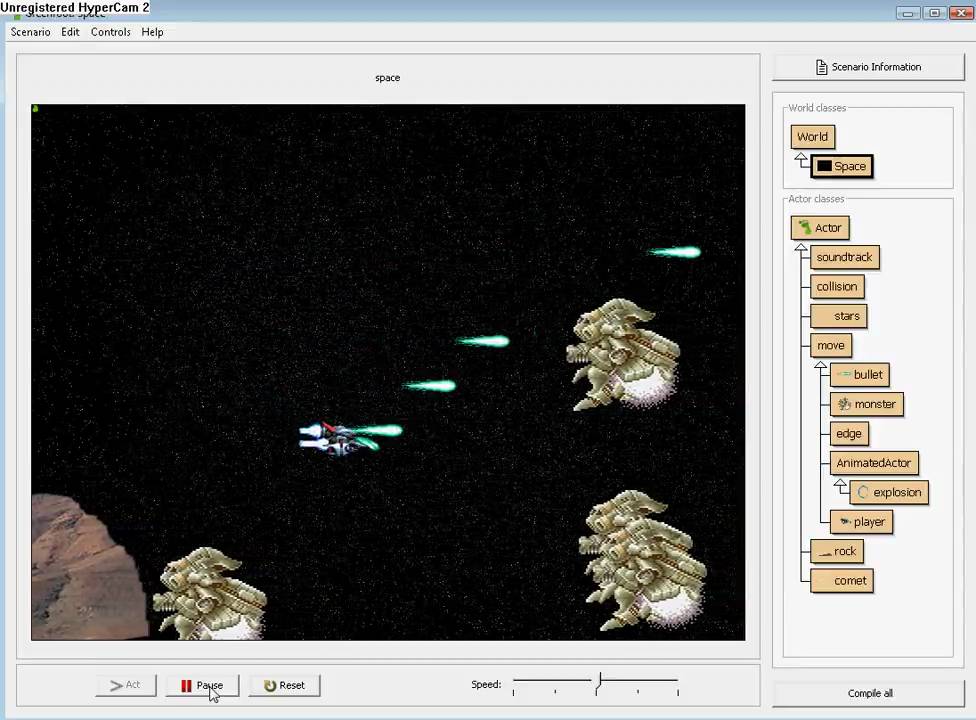
Task: Open the Controls menu
Action: pyautogui.click(x=110, y=32)
